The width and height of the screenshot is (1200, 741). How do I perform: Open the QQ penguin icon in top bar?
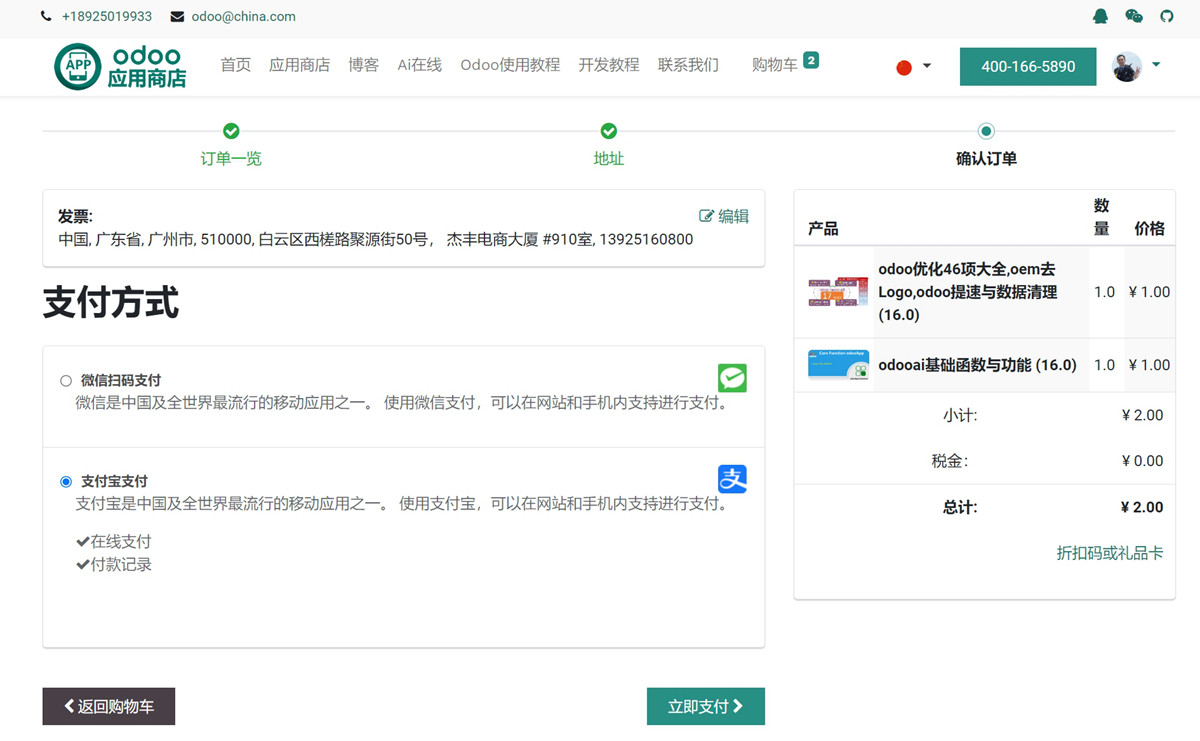(1101, 16)
